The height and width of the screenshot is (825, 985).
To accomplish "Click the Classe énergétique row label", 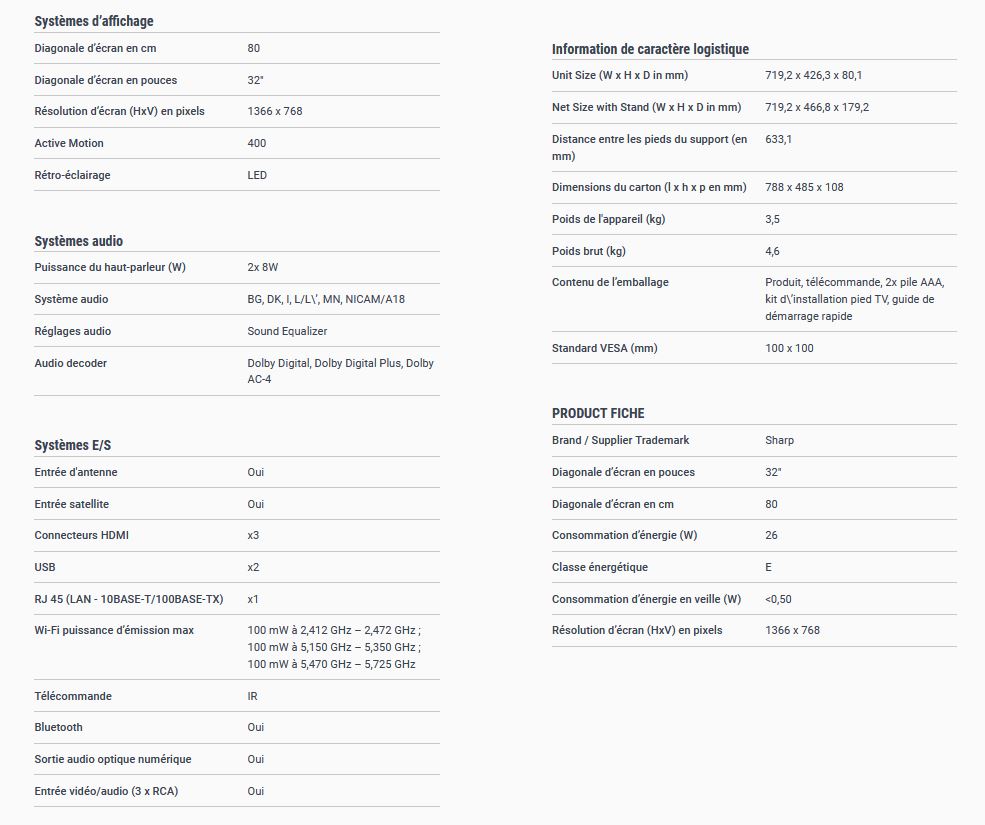I will [x=600, y=567].
